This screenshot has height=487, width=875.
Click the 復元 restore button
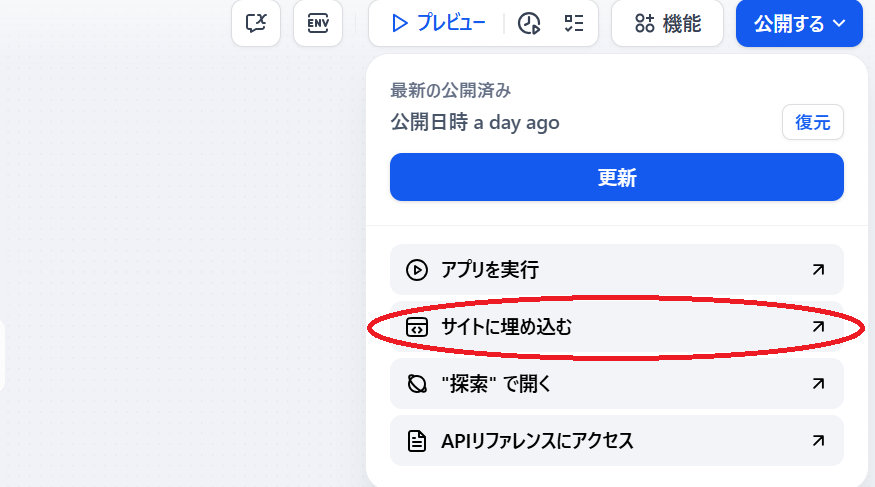point(812,122)
